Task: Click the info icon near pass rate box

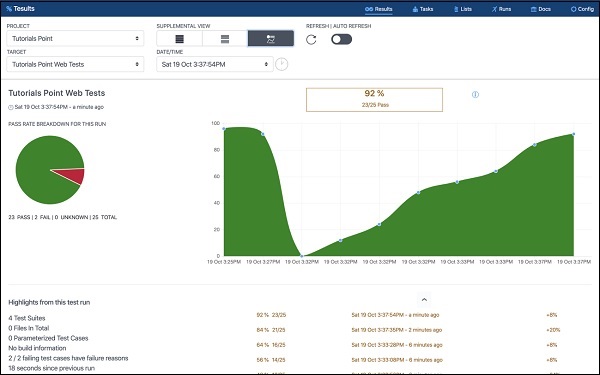Action: [x=475, y=95]
